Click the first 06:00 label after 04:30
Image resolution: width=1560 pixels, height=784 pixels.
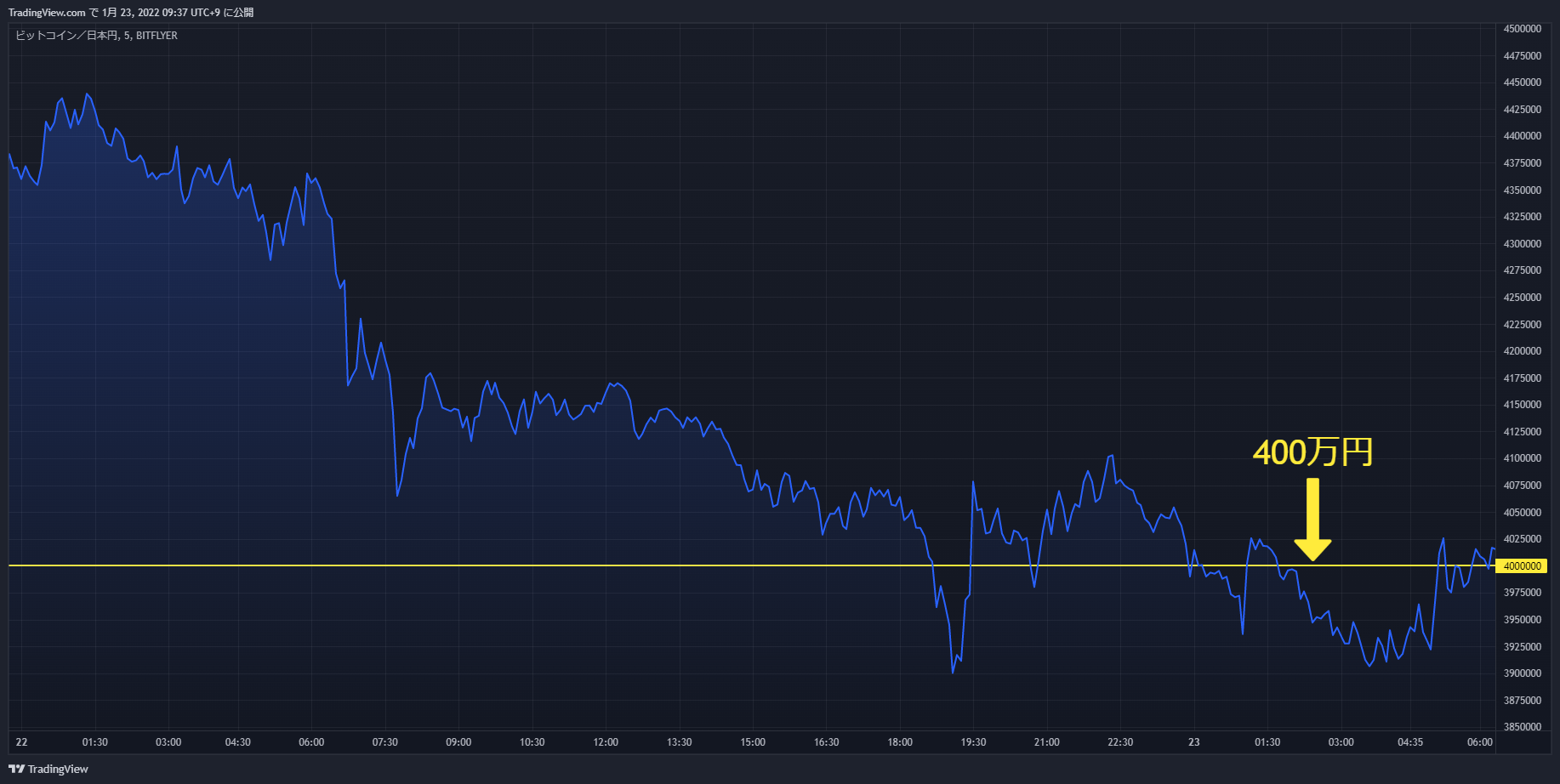(311, 742)
